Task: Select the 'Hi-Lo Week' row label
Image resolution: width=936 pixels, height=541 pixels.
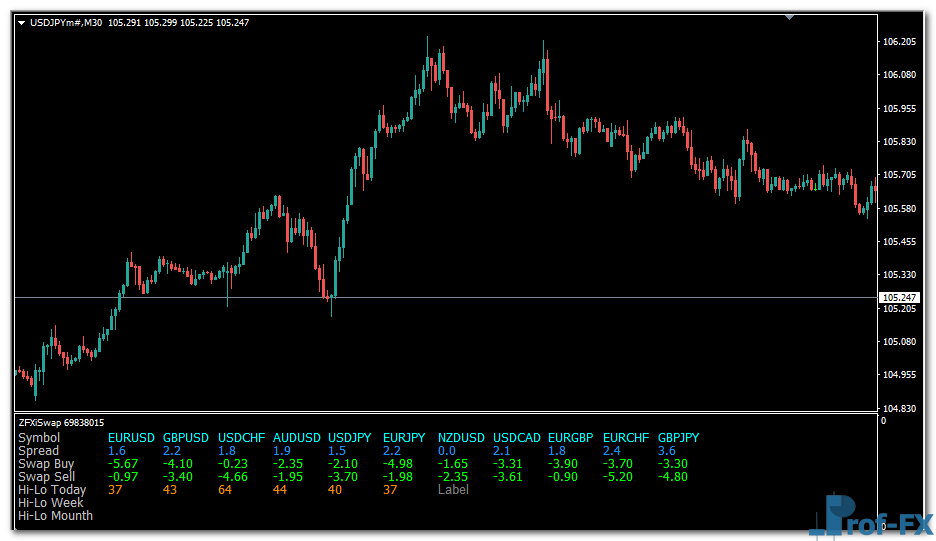Action: tap(51, 503)
